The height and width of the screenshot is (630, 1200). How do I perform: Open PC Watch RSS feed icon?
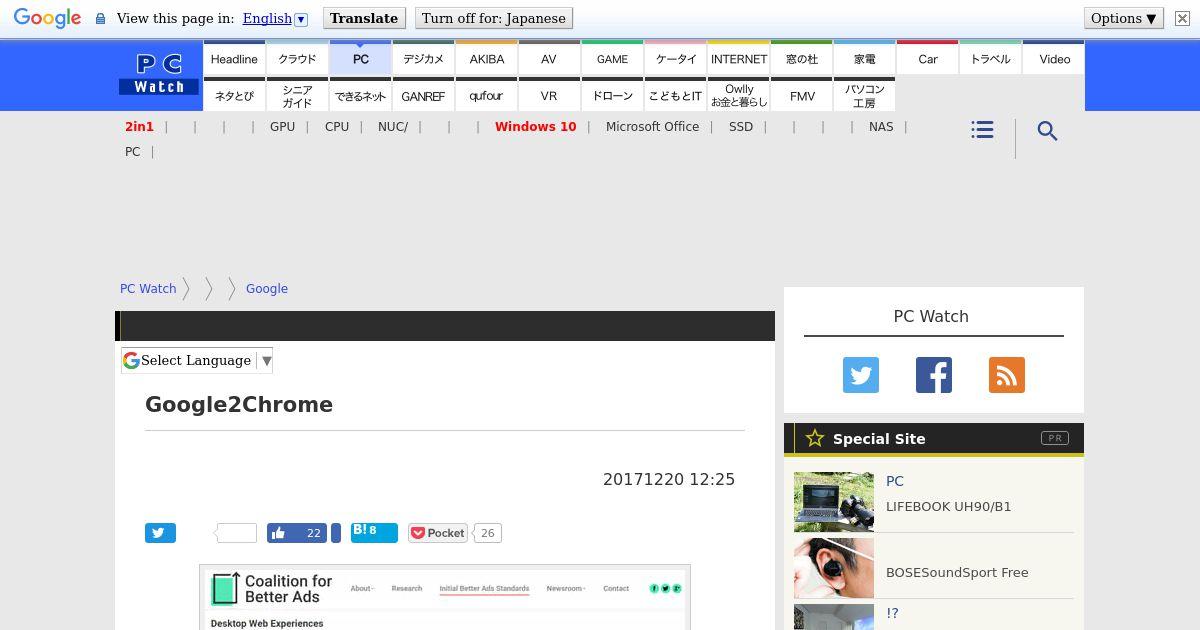pyautogui.click(x=1007, y=375)
